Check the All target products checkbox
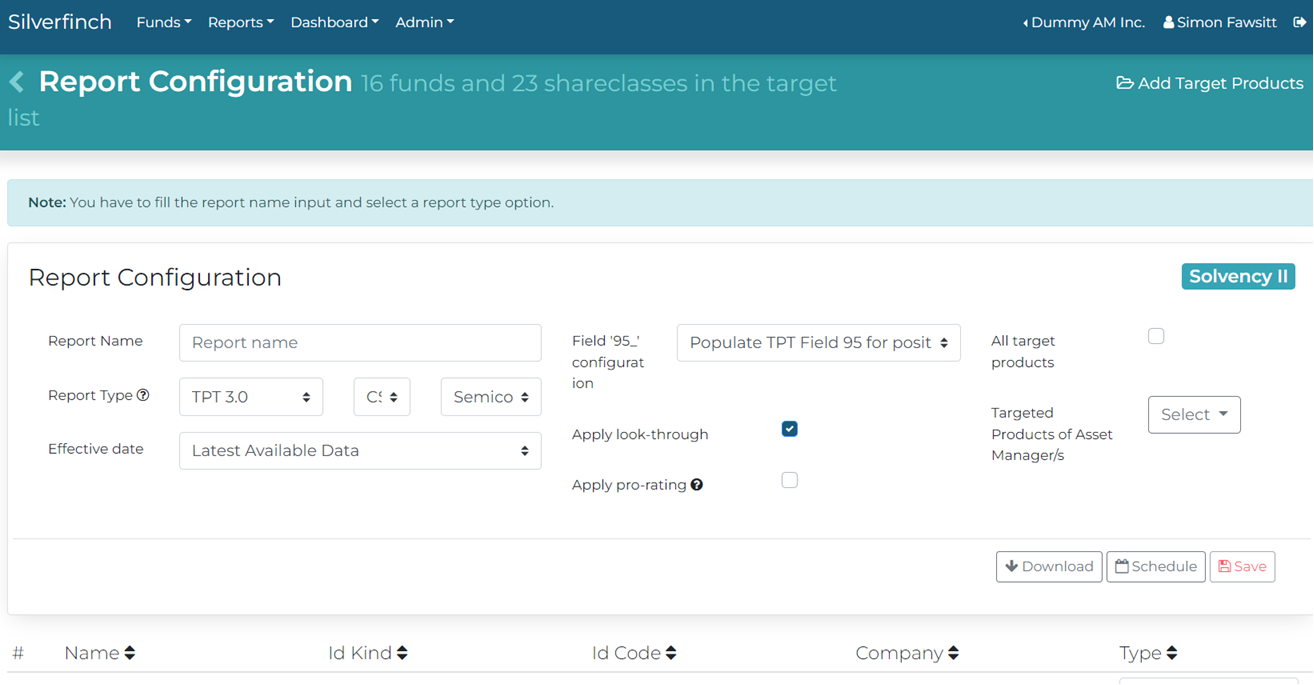1314x685 pixels. 1156,336
